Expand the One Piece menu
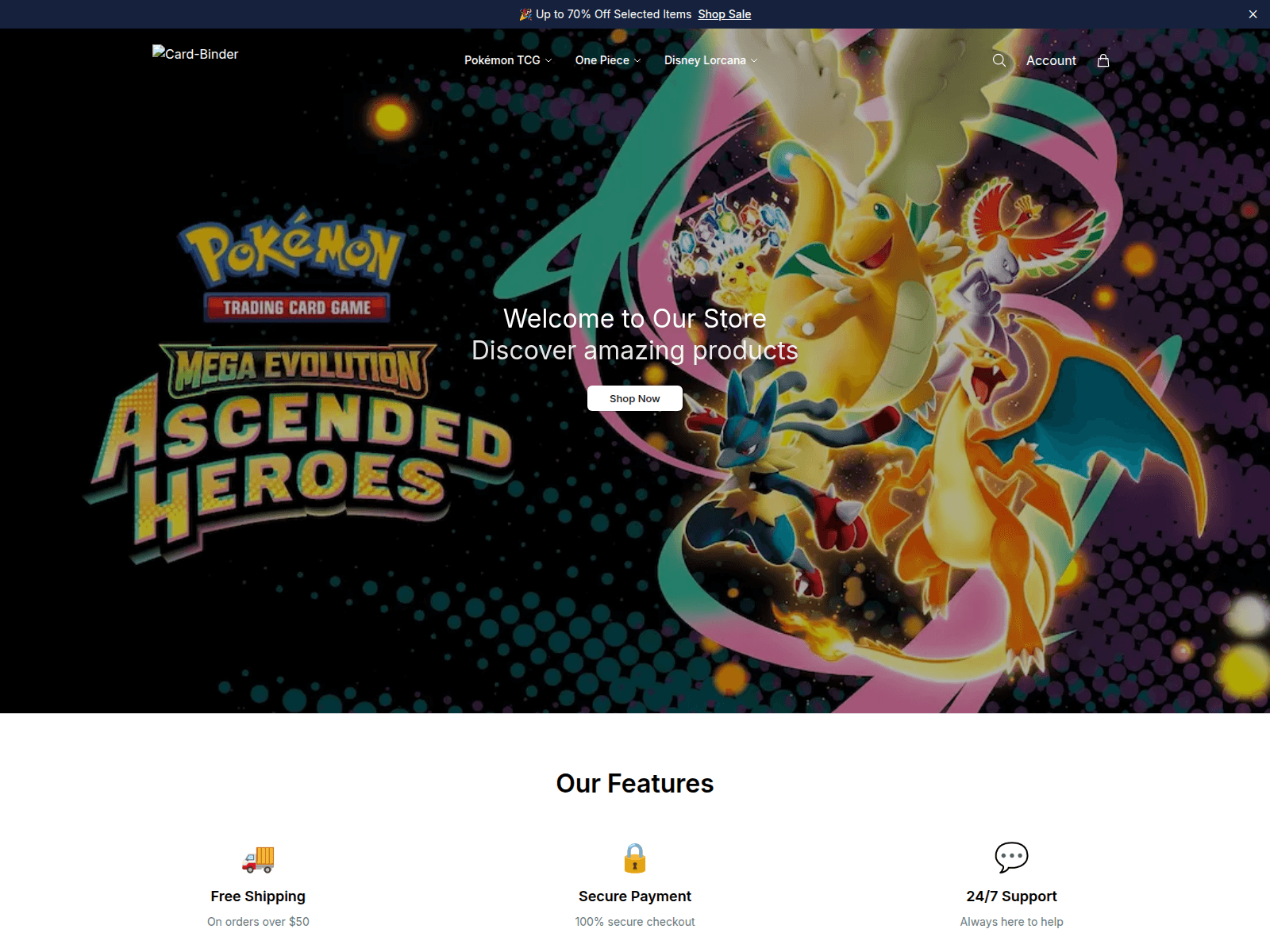The image size is (1270, 952). (x=608, y=60)
